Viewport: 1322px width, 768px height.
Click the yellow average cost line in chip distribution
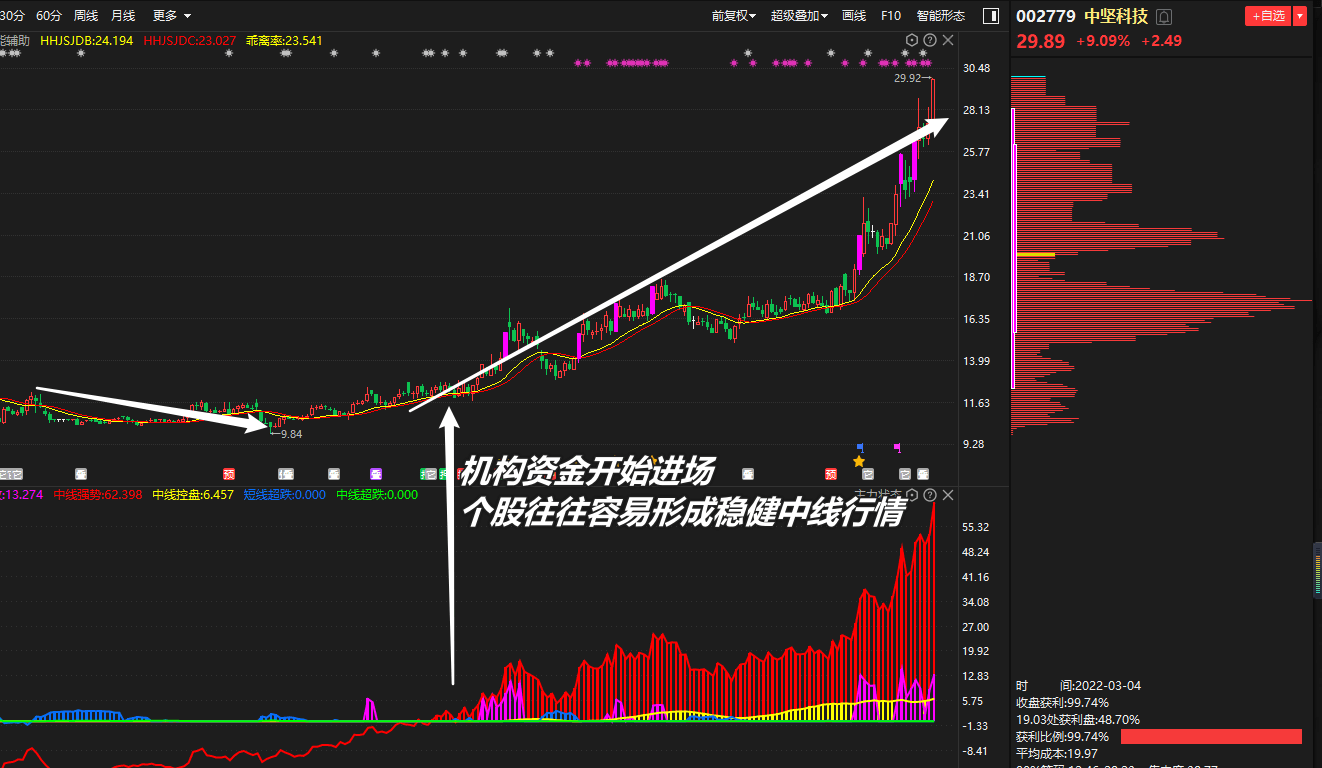(1035, 255)
